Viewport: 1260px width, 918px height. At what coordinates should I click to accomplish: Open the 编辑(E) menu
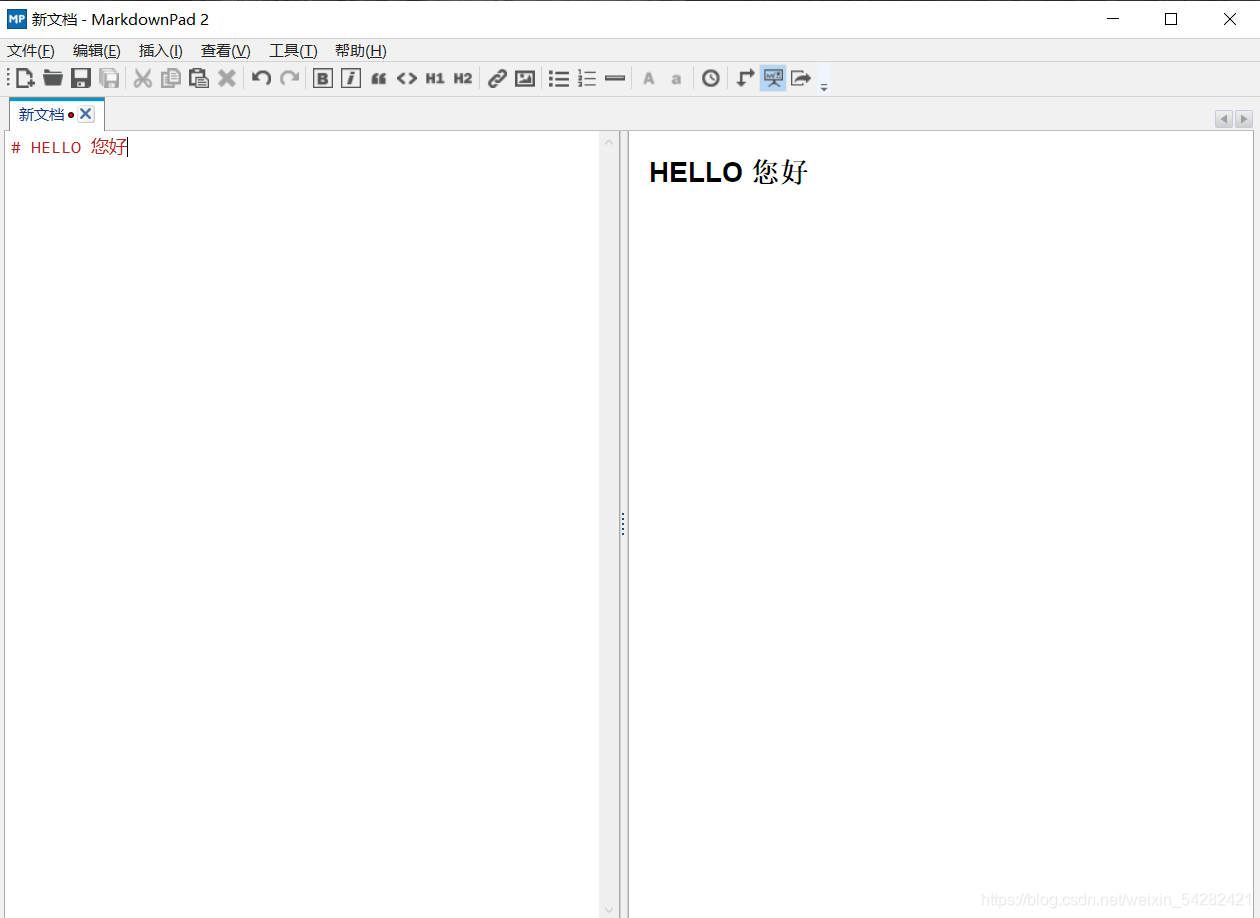coord(97,51)
